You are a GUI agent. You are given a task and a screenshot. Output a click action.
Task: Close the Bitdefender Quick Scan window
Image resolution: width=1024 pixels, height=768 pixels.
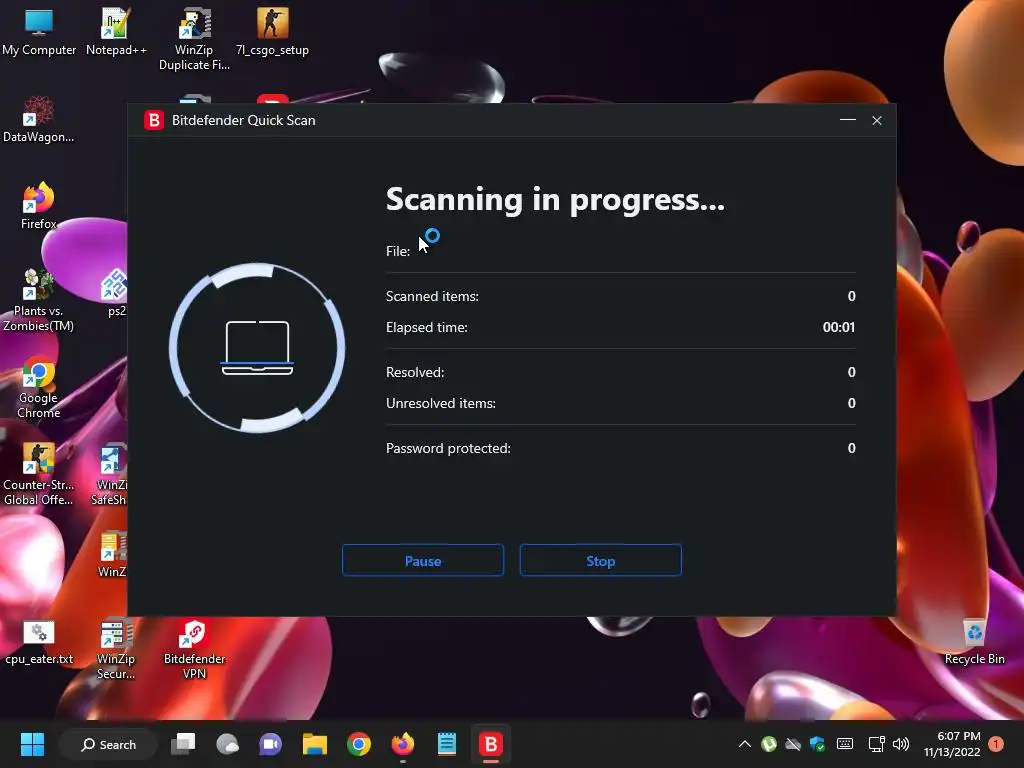[x=877, y=120]
